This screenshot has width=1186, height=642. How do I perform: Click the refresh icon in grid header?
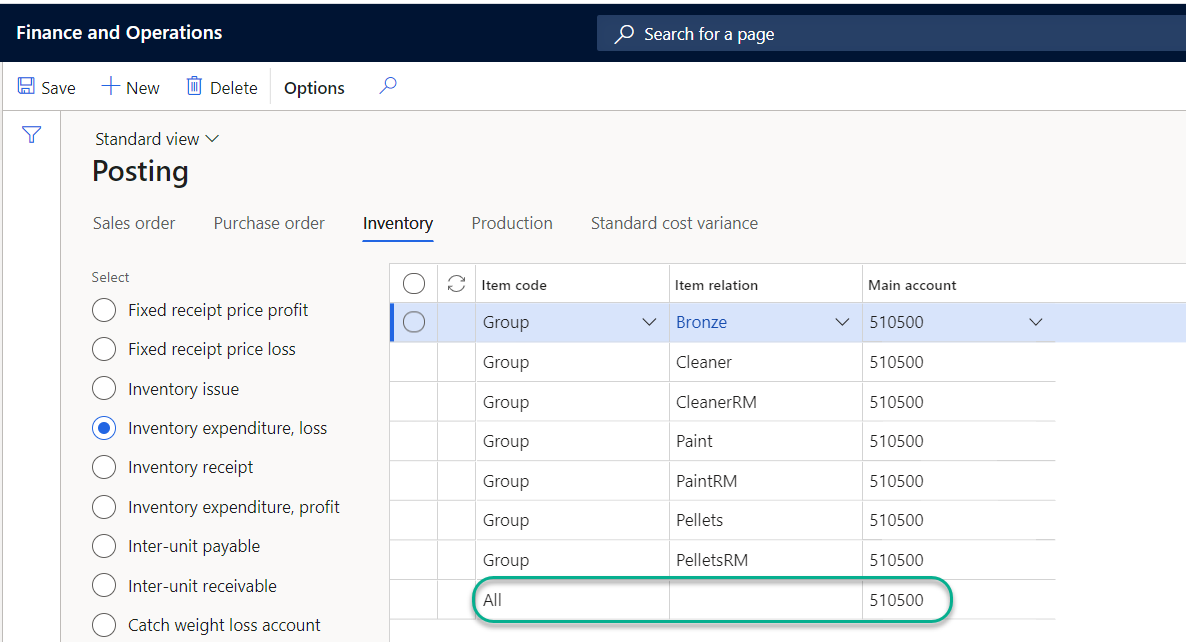pos(456,284)
